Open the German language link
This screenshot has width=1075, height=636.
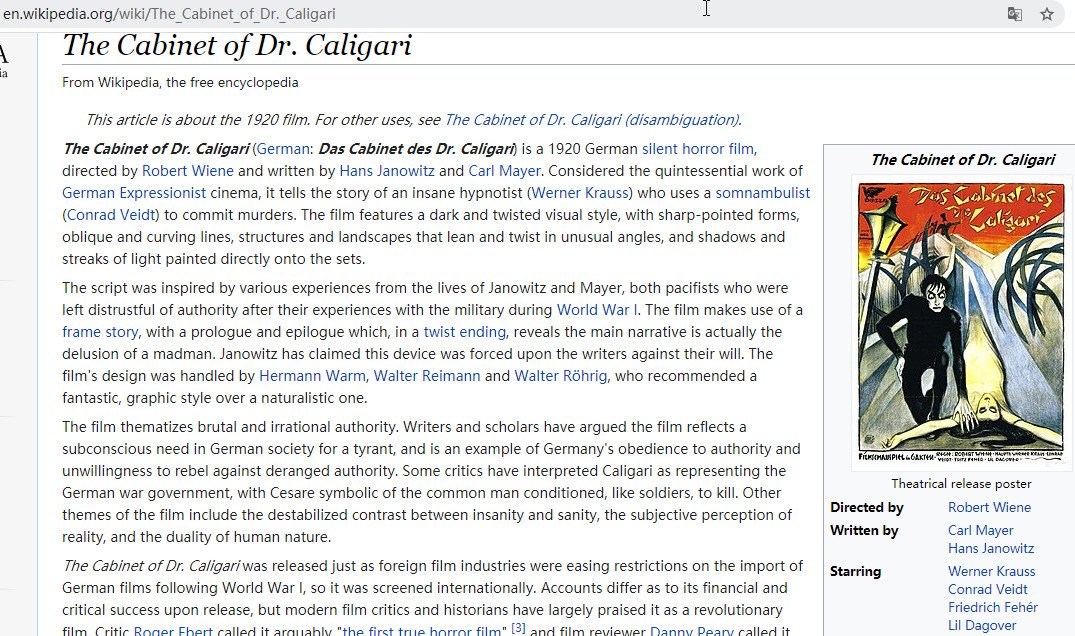click(x=283, y=149)
